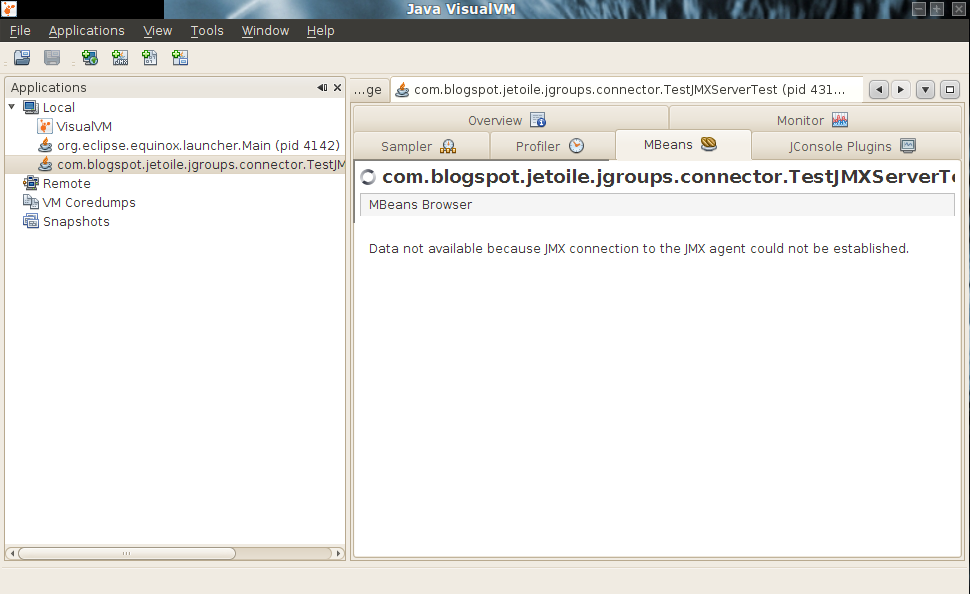Click the Add Application Snapshot toolbar icon
Image resolution: width=970 pixels, height=594 pixels.
tap(180, 58)
